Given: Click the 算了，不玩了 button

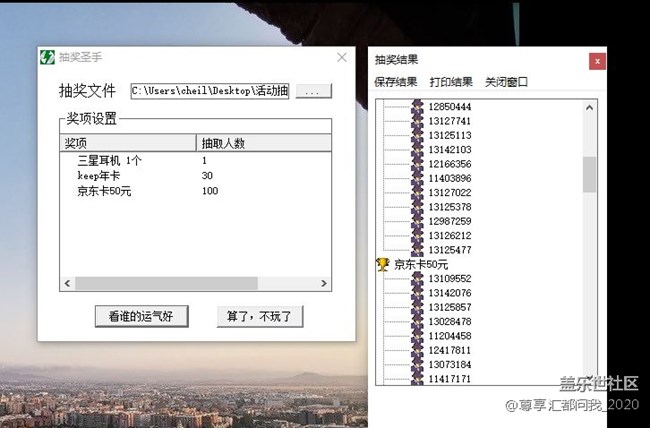Looking at the screenshot, I should (x=260, y=316).
